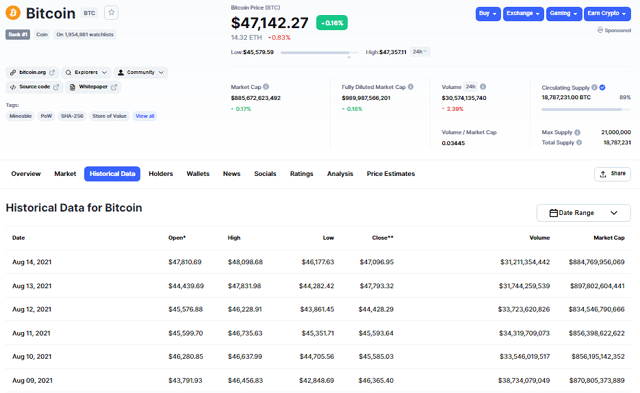Click the Fully Diluted Market Cap info icon

click(411, 87)
